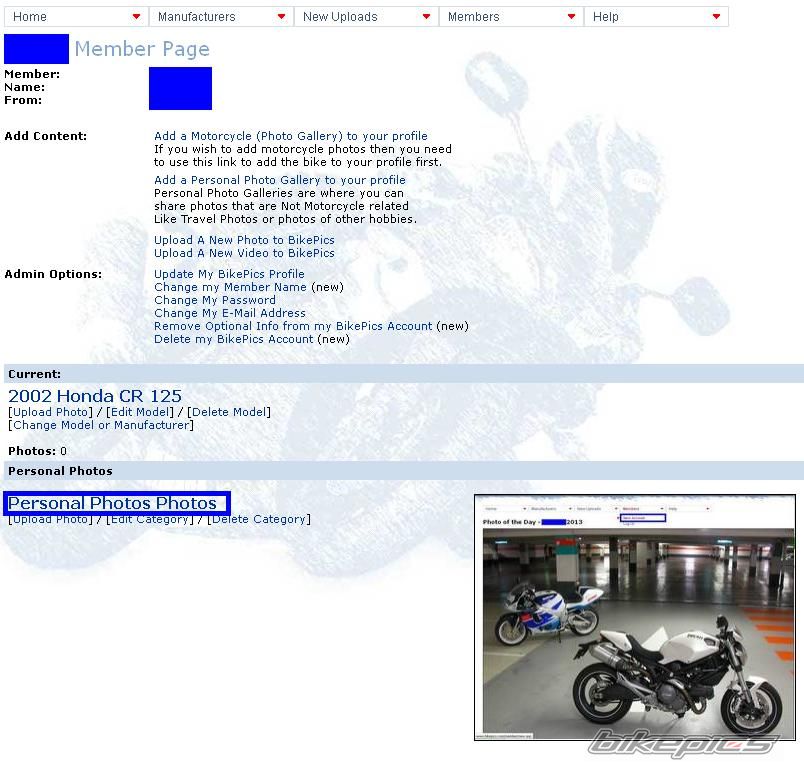Click Update My BikePics Profile

[x=229, y=274]
